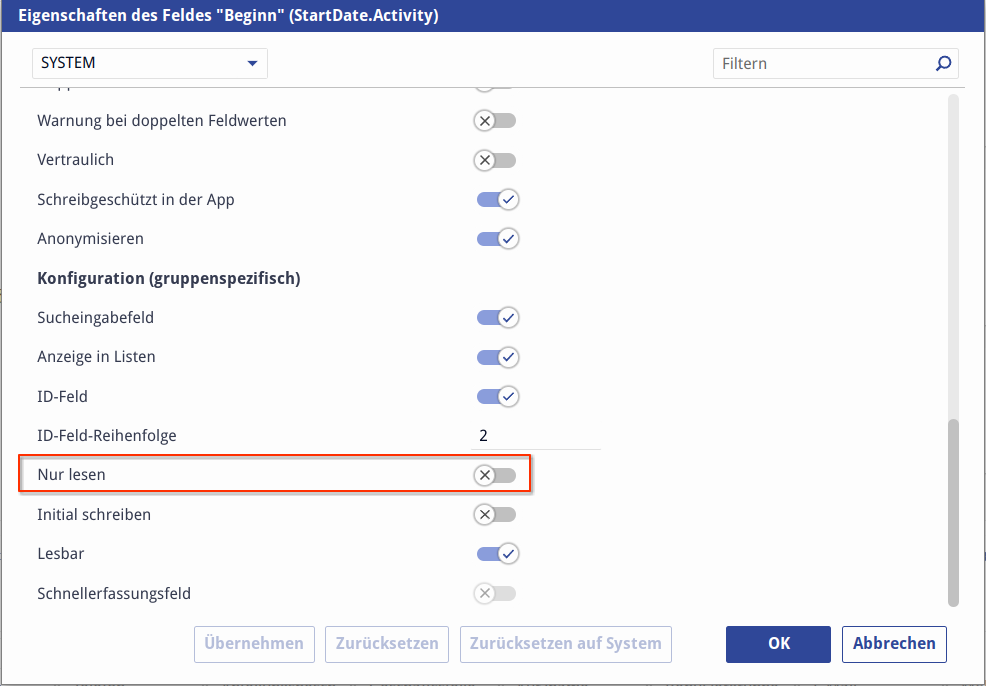
Task: Turn on the Vertraulich switch
Action: pyautogui.click(x=496, y=160)
